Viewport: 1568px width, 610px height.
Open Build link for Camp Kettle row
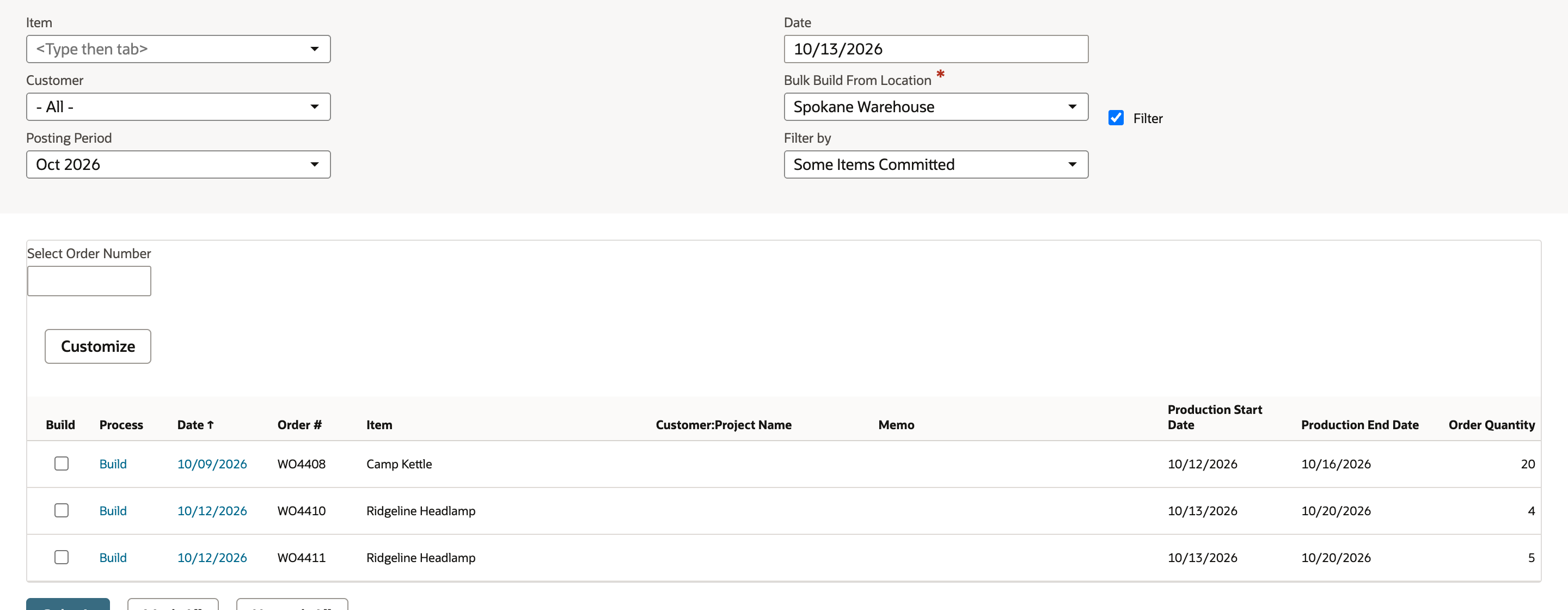(113, 464)
